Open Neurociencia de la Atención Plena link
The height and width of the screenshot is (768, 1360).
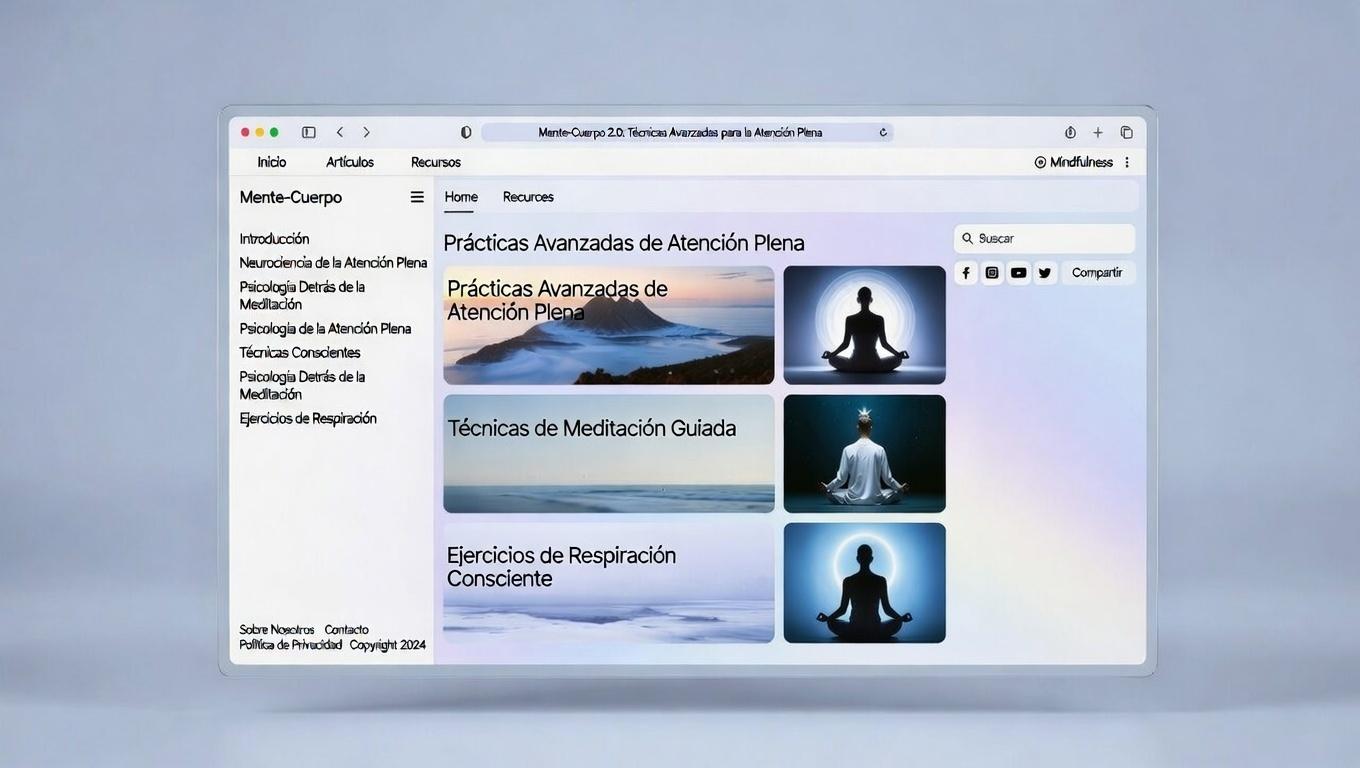[x=333, y=263]
